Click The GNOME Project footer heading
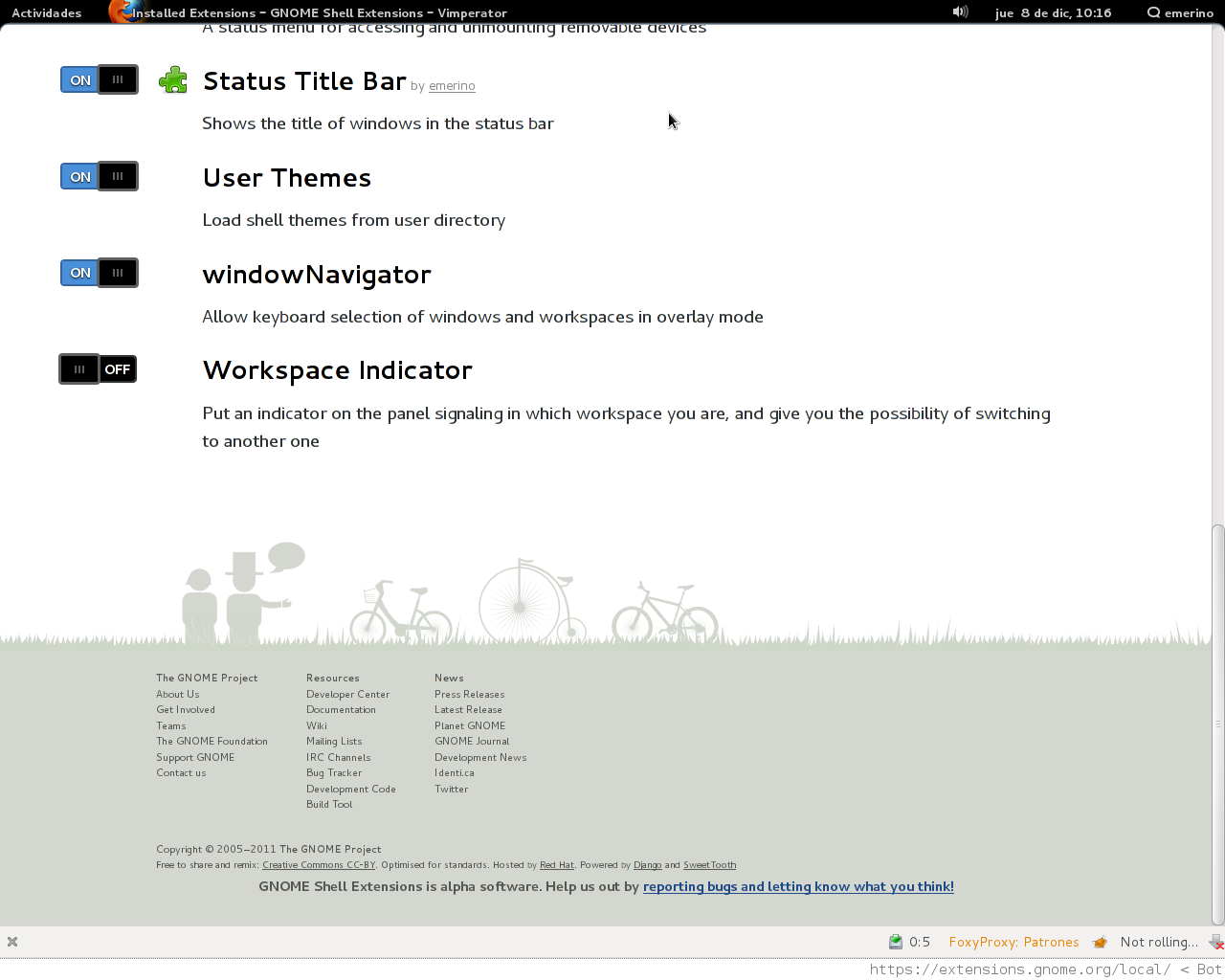This screenshot has height=980, width=1225. click(207, 678)
